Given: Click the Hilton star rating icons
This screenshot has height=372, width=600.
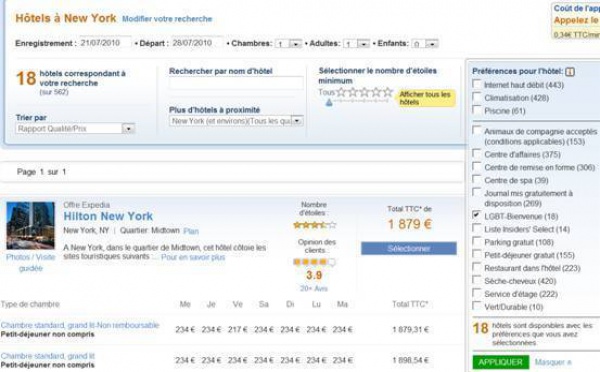Looking at the screenshot, I should click(315, 225).
